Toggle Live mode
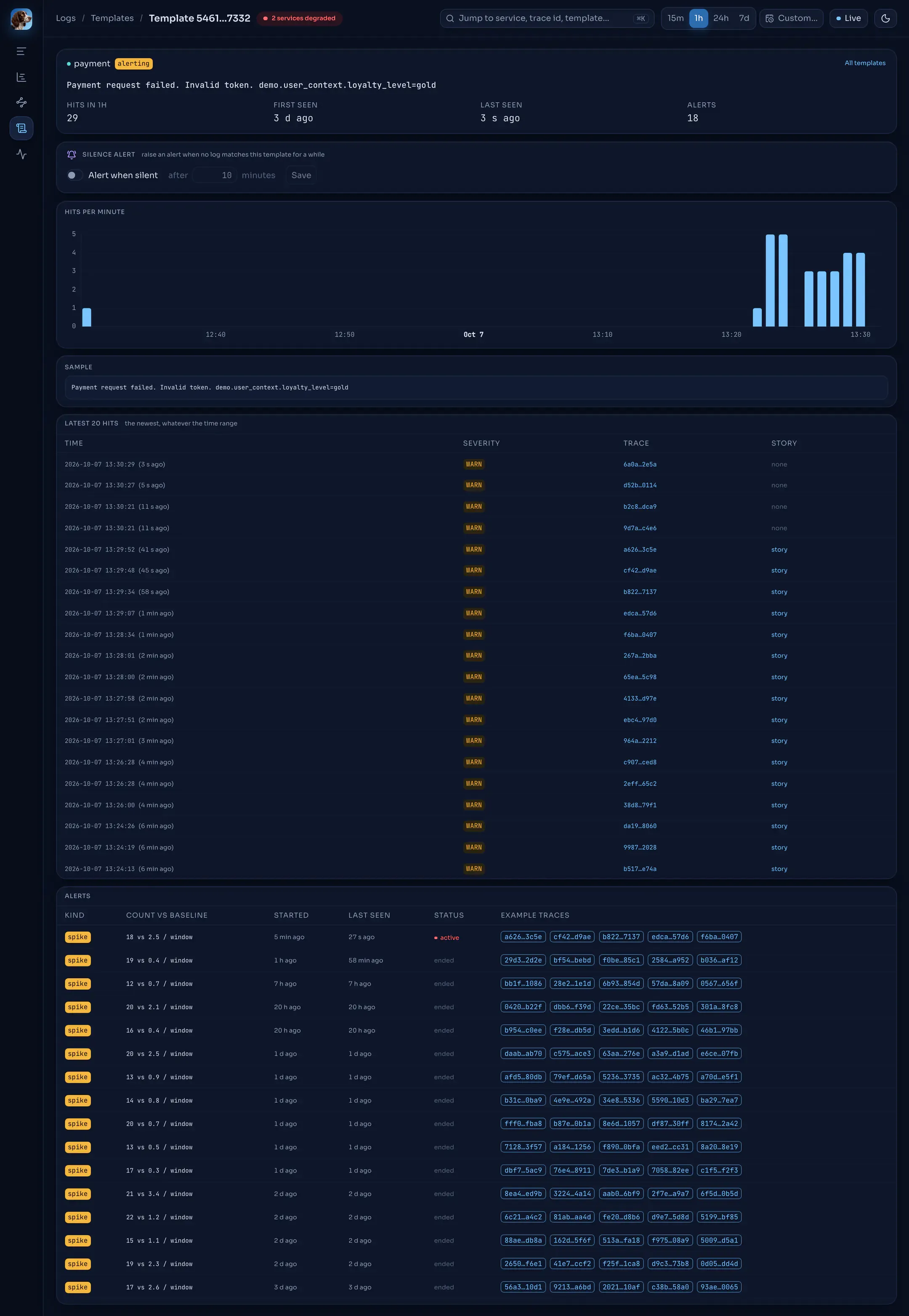Screen dimensions: 909x1316 (x=848, y=18)
